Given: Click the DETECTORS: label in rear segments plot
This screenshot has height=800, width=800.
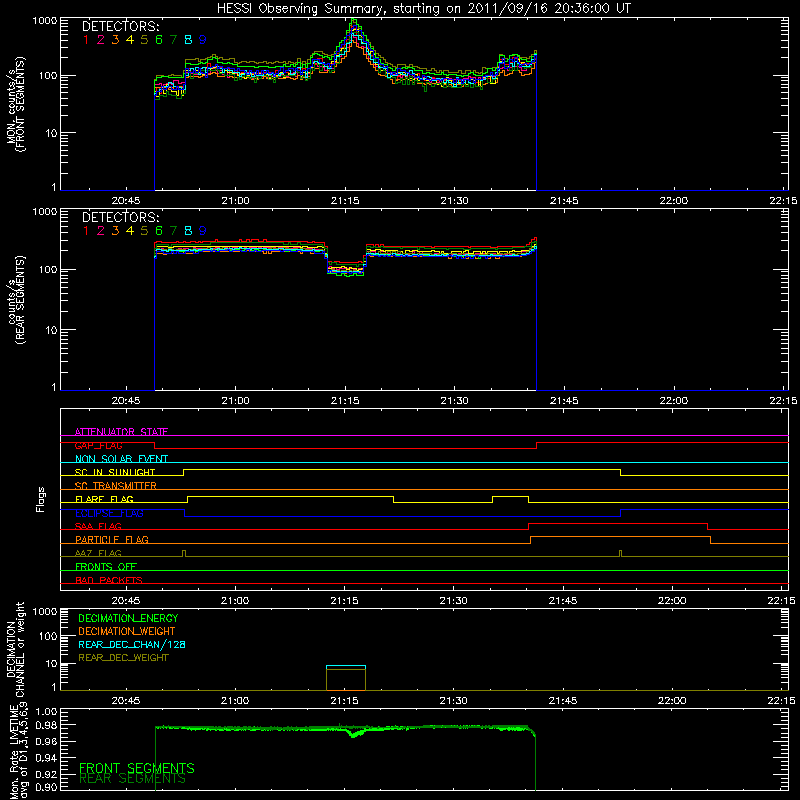Looking at the screenshot, I should pos(120,217).
